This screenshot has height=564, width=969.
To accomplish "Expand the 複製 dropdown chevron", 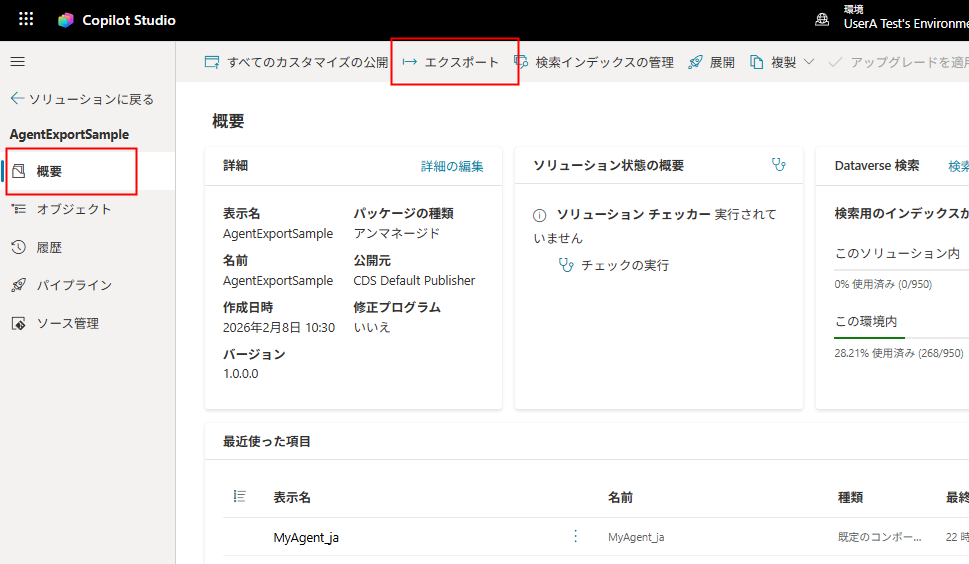I will click(x=808, y=62).
